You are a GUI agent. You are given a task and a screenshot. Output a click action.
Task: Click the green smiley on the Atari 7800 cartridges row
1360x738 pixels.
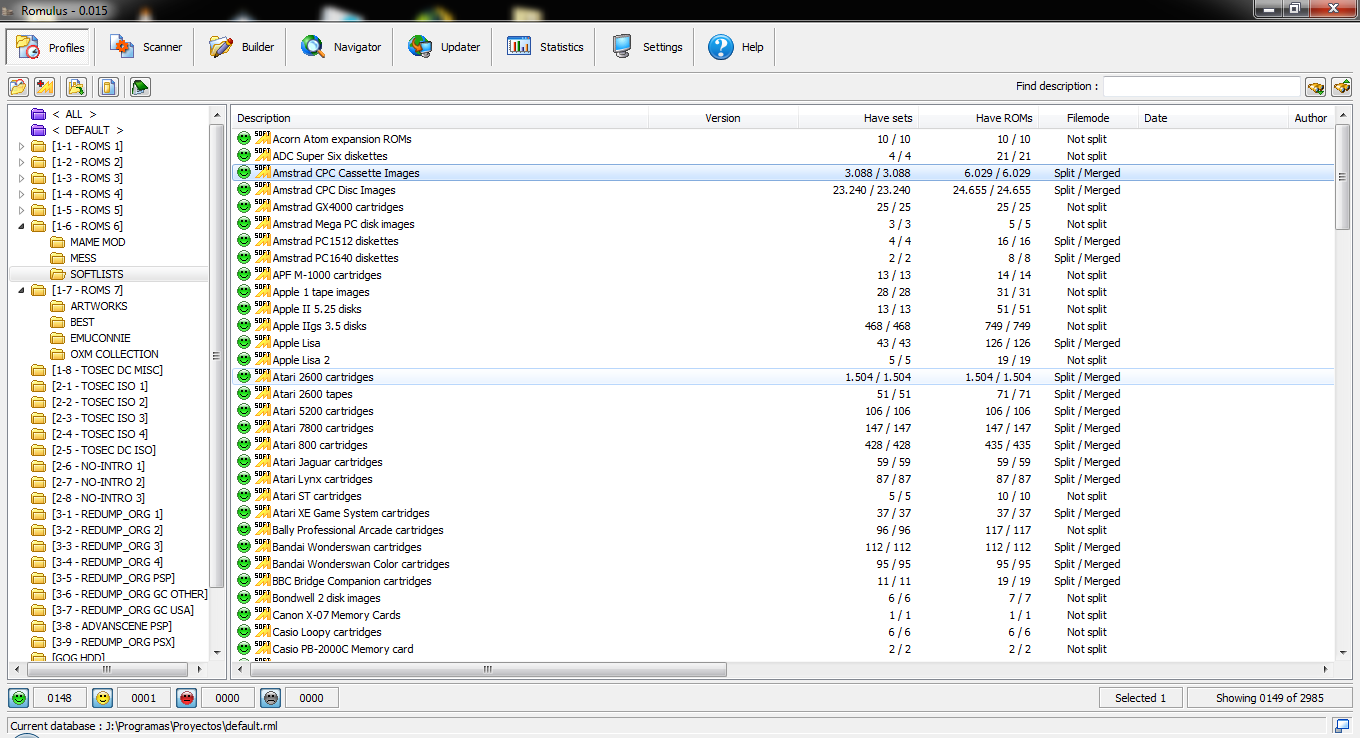click(x=244, y=428)
